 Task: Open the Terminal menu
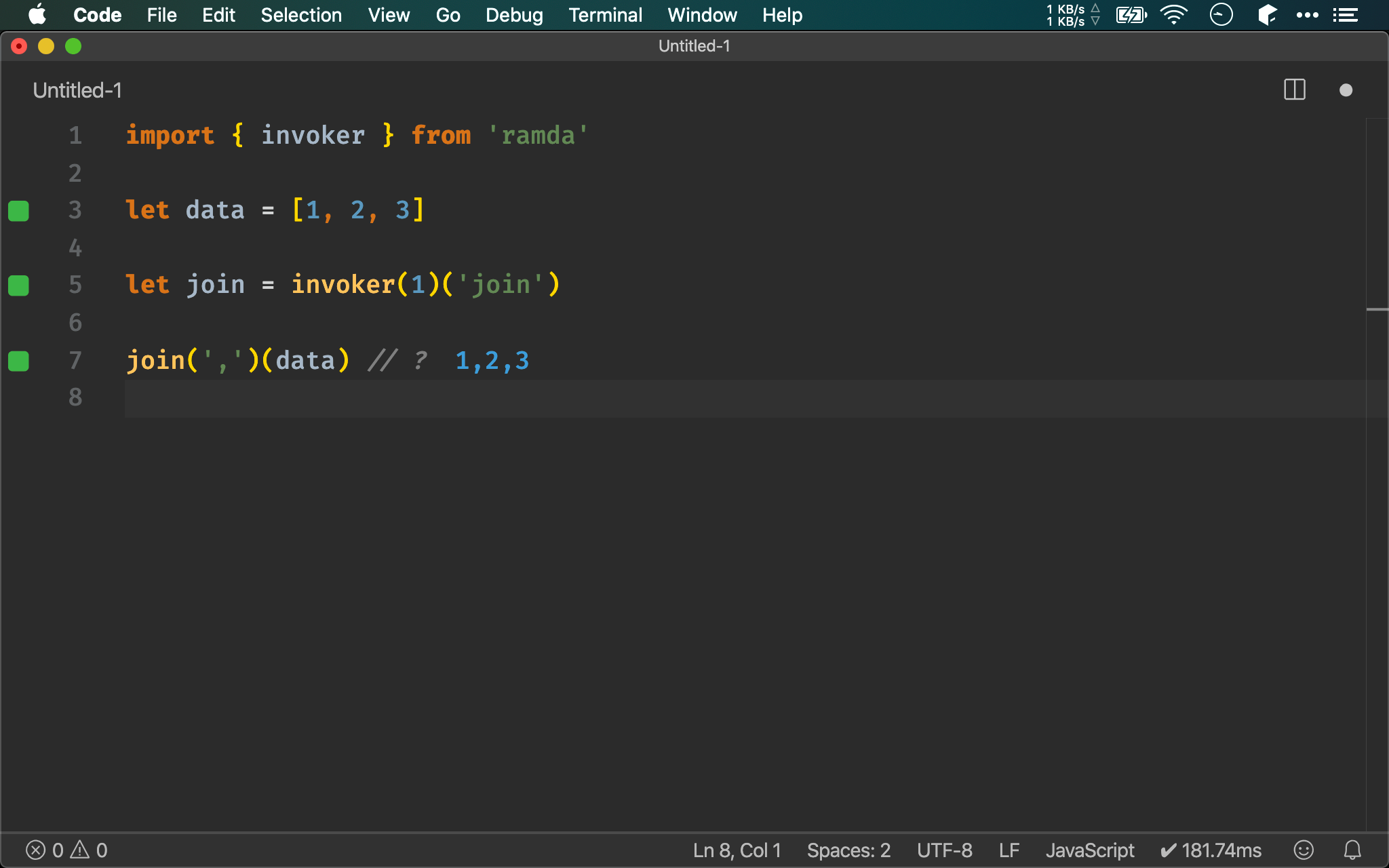pyautogui.click(x=605, y=15)
